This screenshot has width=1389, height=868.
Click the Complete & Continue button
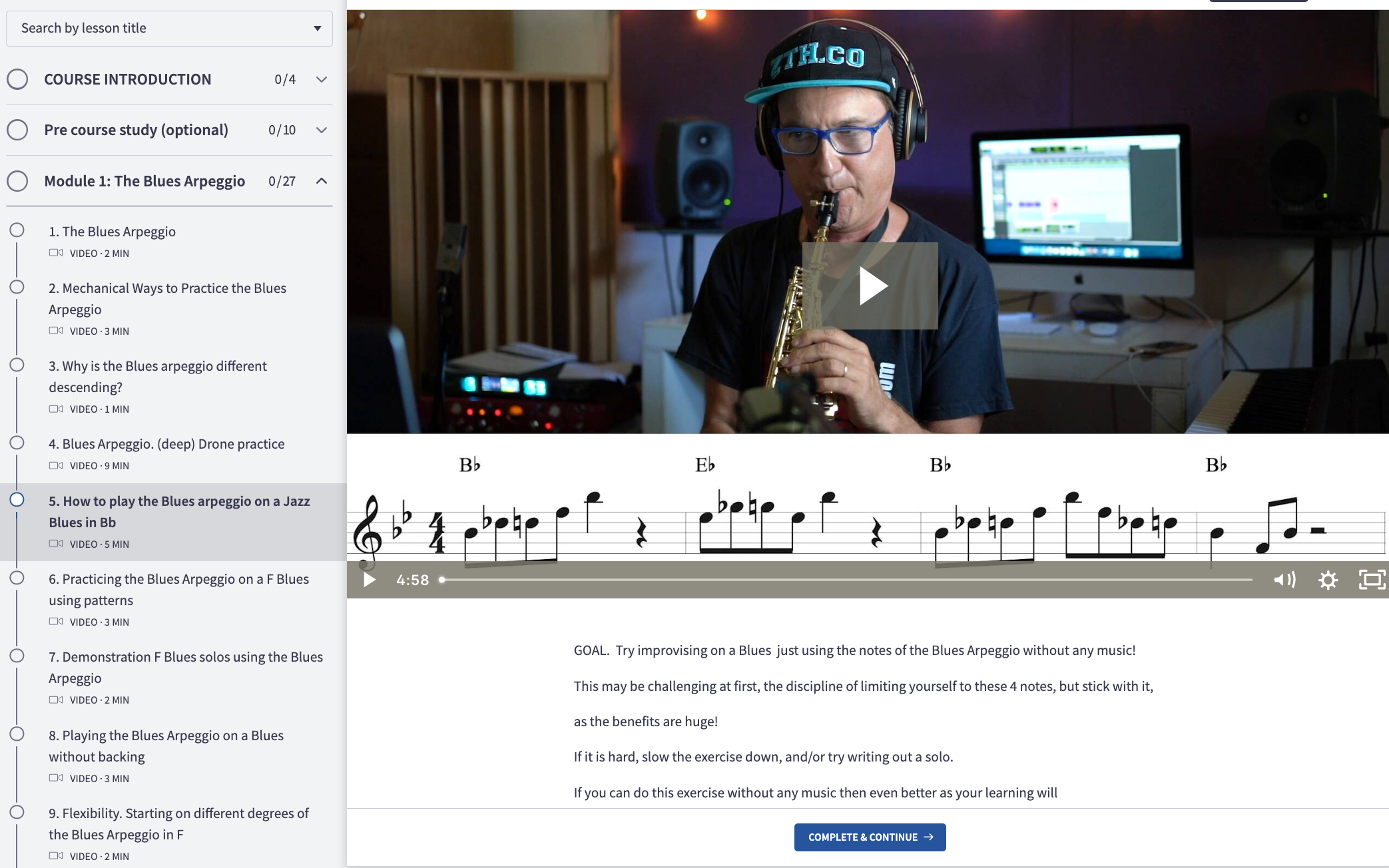click(869, 837)
